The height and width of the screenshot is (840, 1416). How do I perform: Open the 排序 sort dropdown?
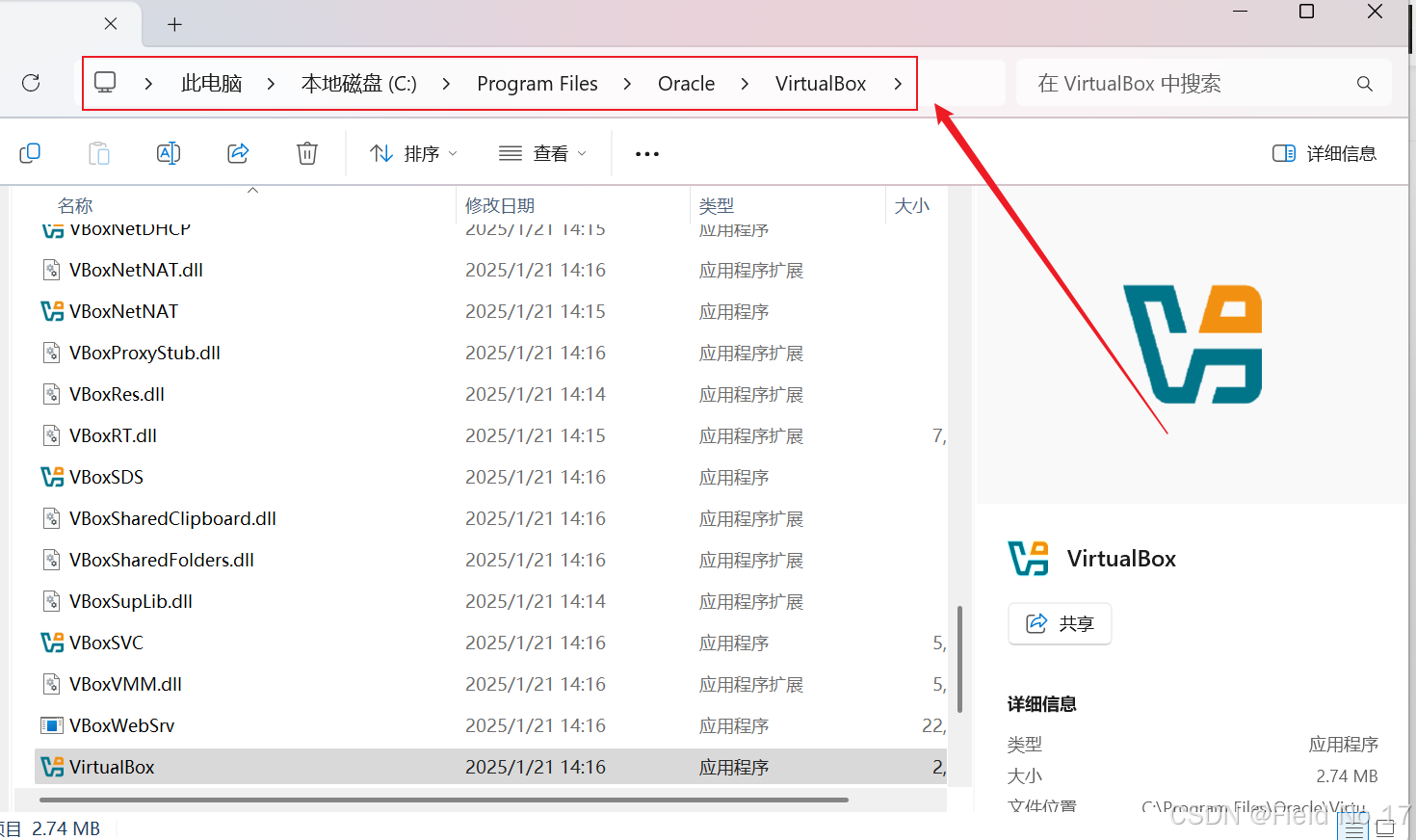413,153
